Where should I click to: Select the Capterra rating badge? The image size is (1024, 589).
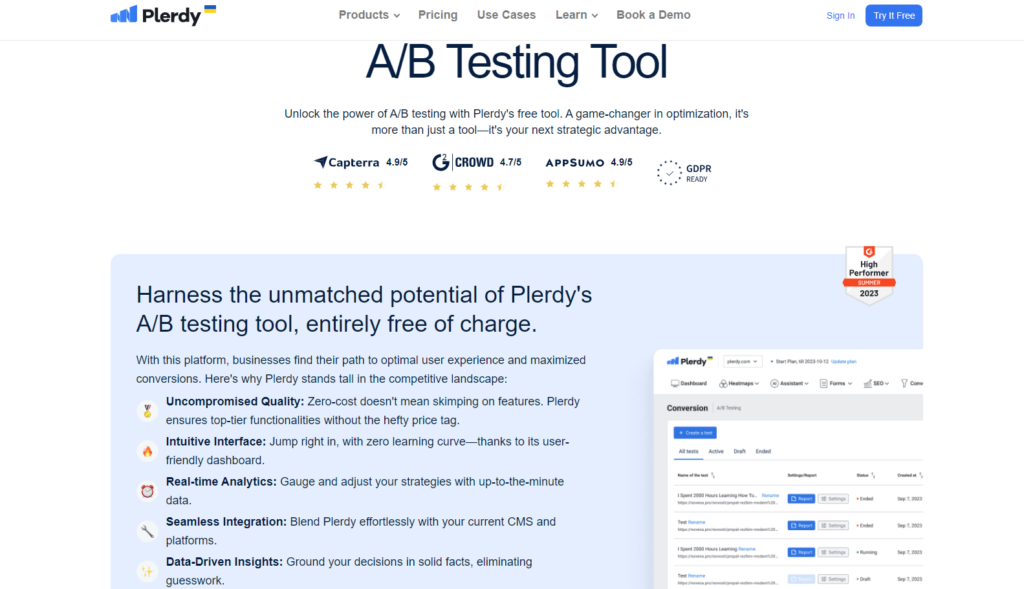point(349,162)
